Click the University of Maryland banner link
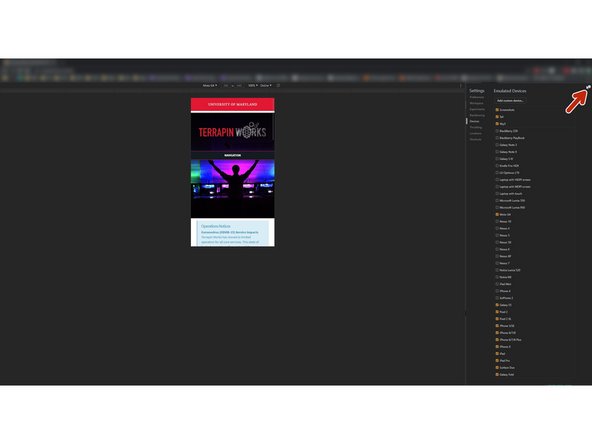The image size is (592, 444). 233,104
